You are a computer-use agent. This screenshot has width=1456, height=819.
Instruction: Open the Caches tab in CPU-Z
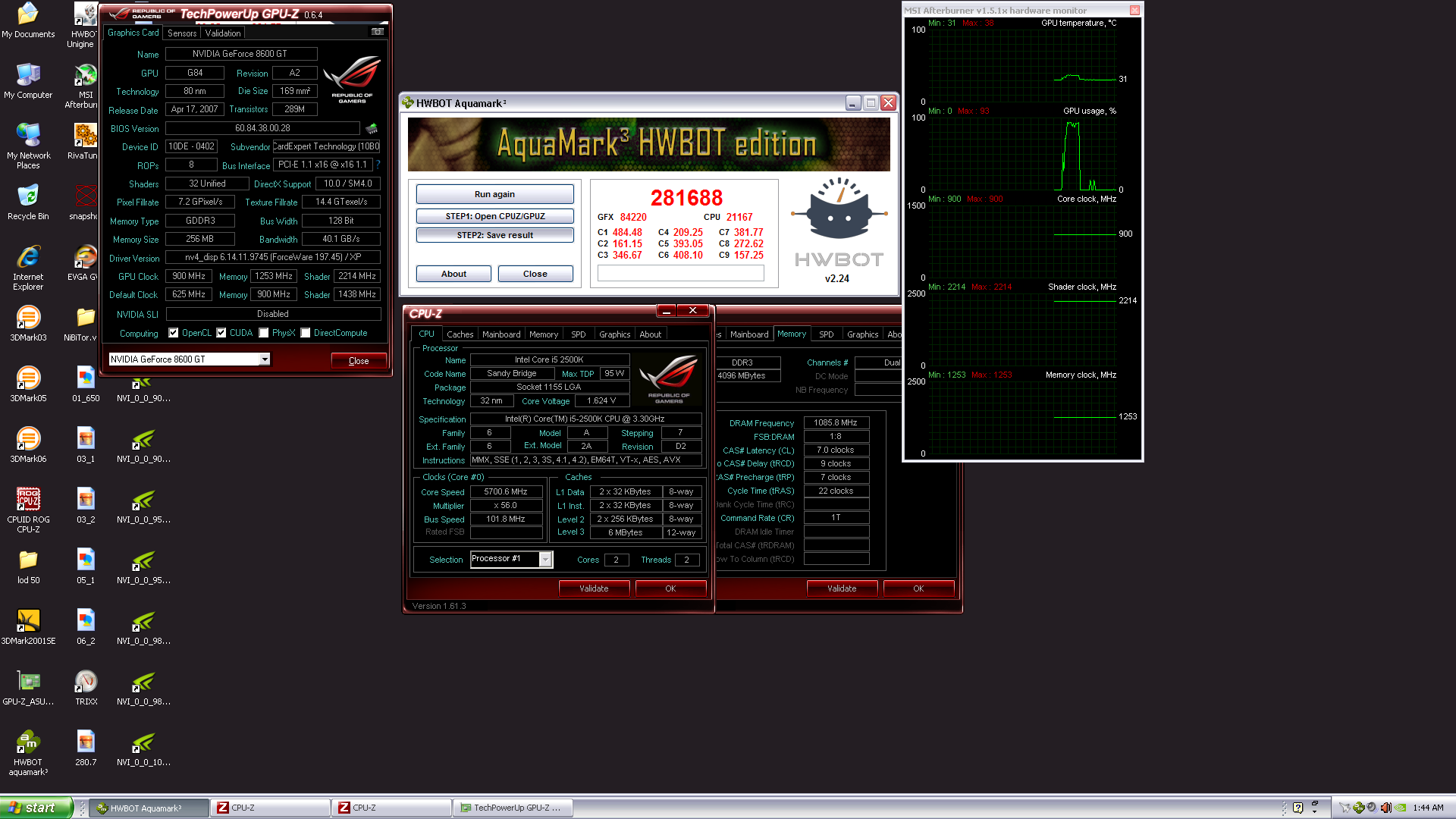click(460, 334)
